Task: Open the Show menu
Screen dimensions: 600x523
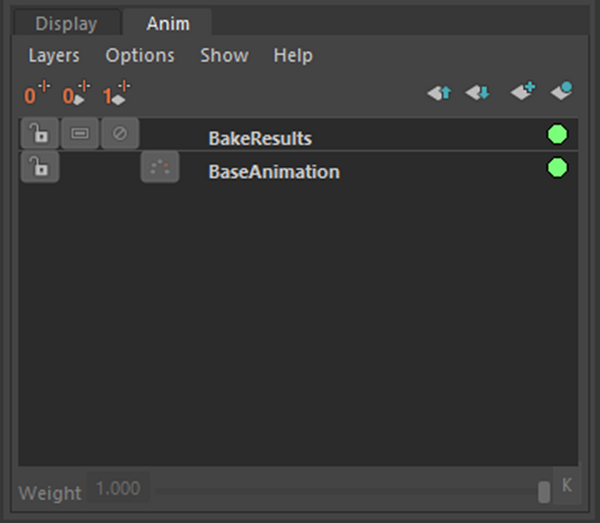Action: click(224, 56)
